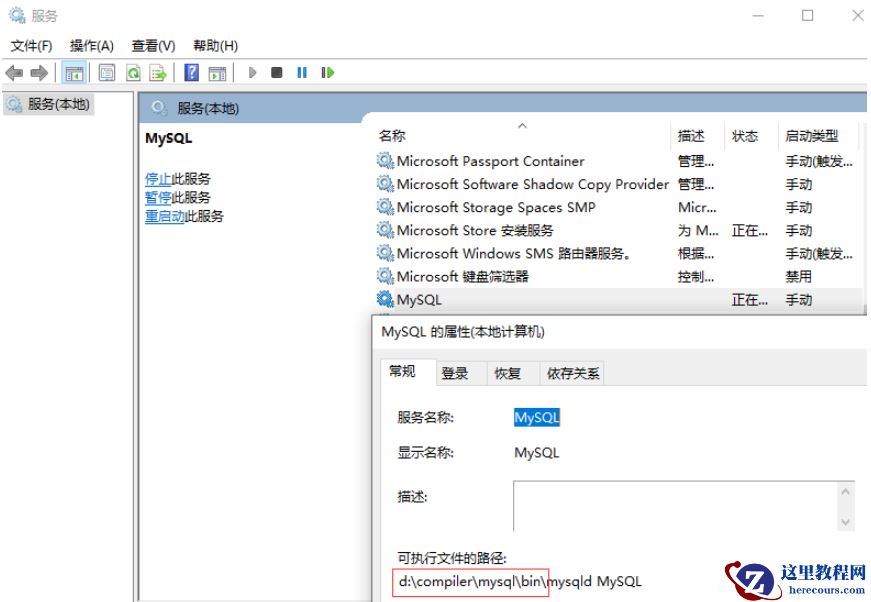Sort by the 描述 column header
871x602 pixels.
691,136
